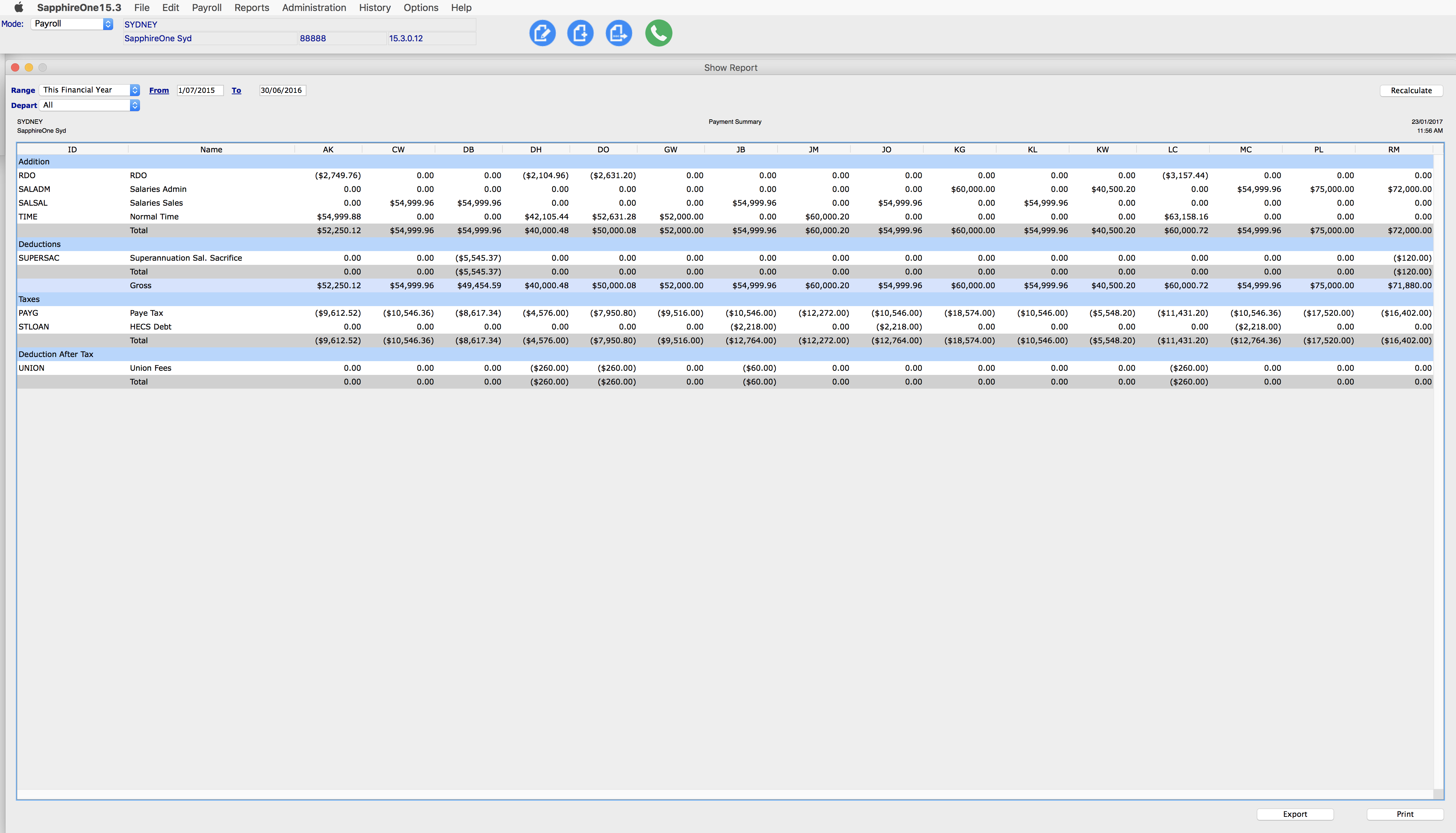This screenshot has width=1456, height=833.
Task: Close the Show Report window
Action: click(15, 67)
